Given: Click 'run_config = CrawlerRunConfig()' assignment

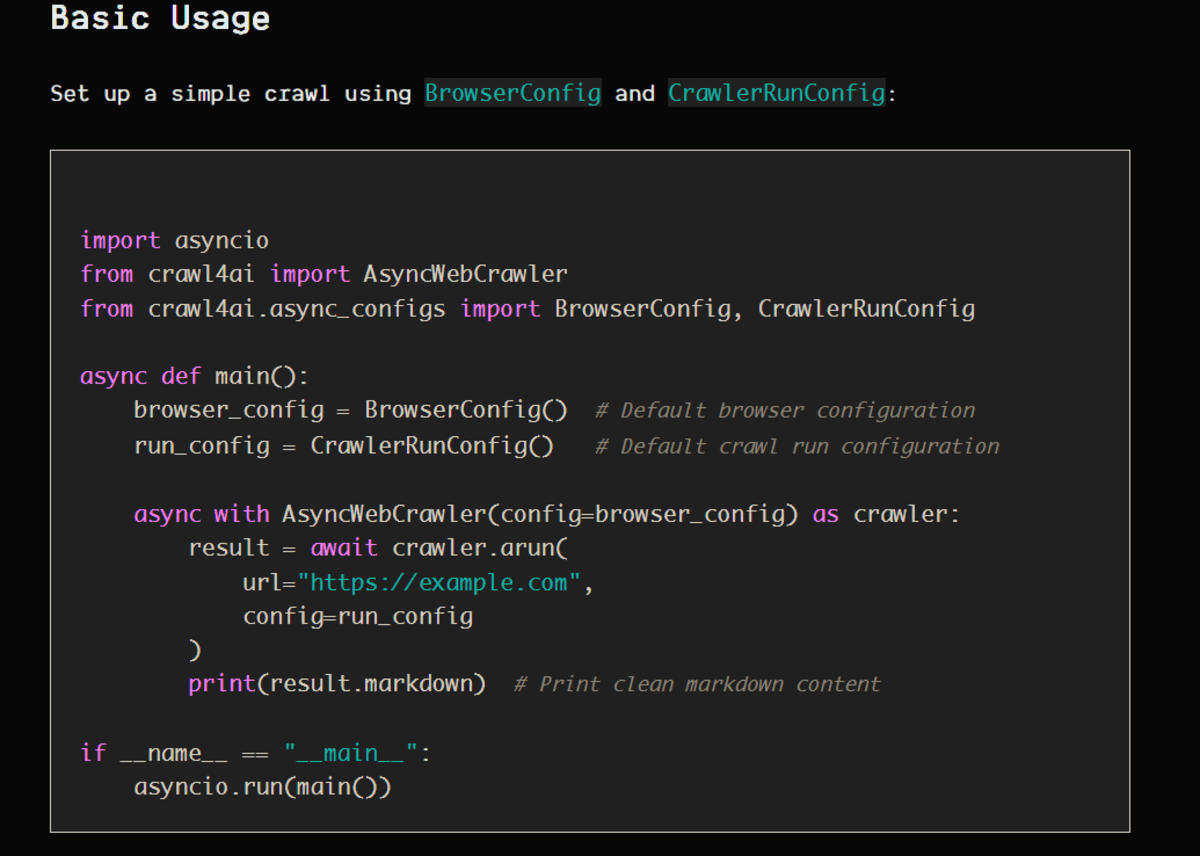Looking at the screenshot, I should coord(344,445).
